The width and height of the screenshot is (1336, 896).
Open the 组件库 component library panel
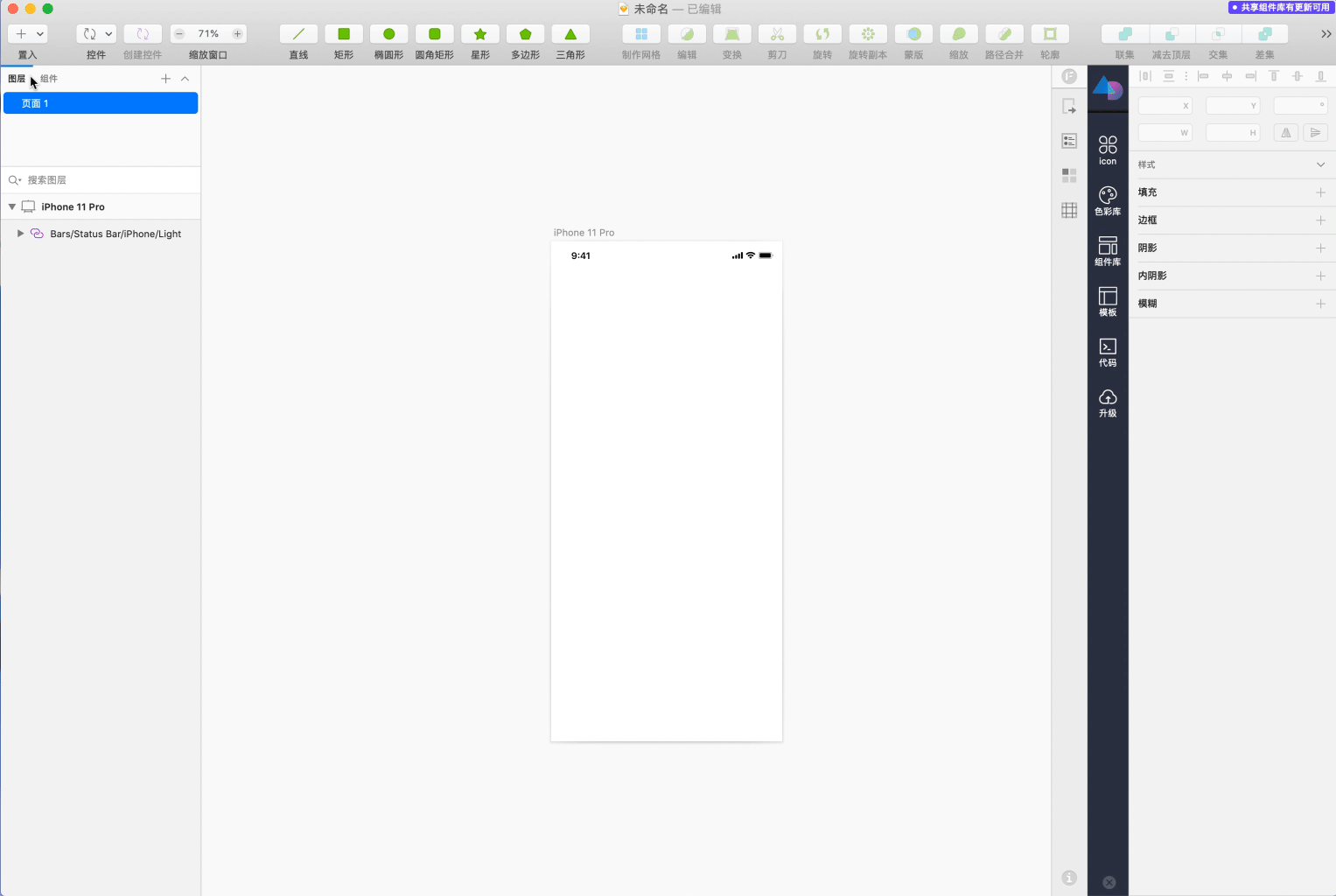tap(1108, 251)
